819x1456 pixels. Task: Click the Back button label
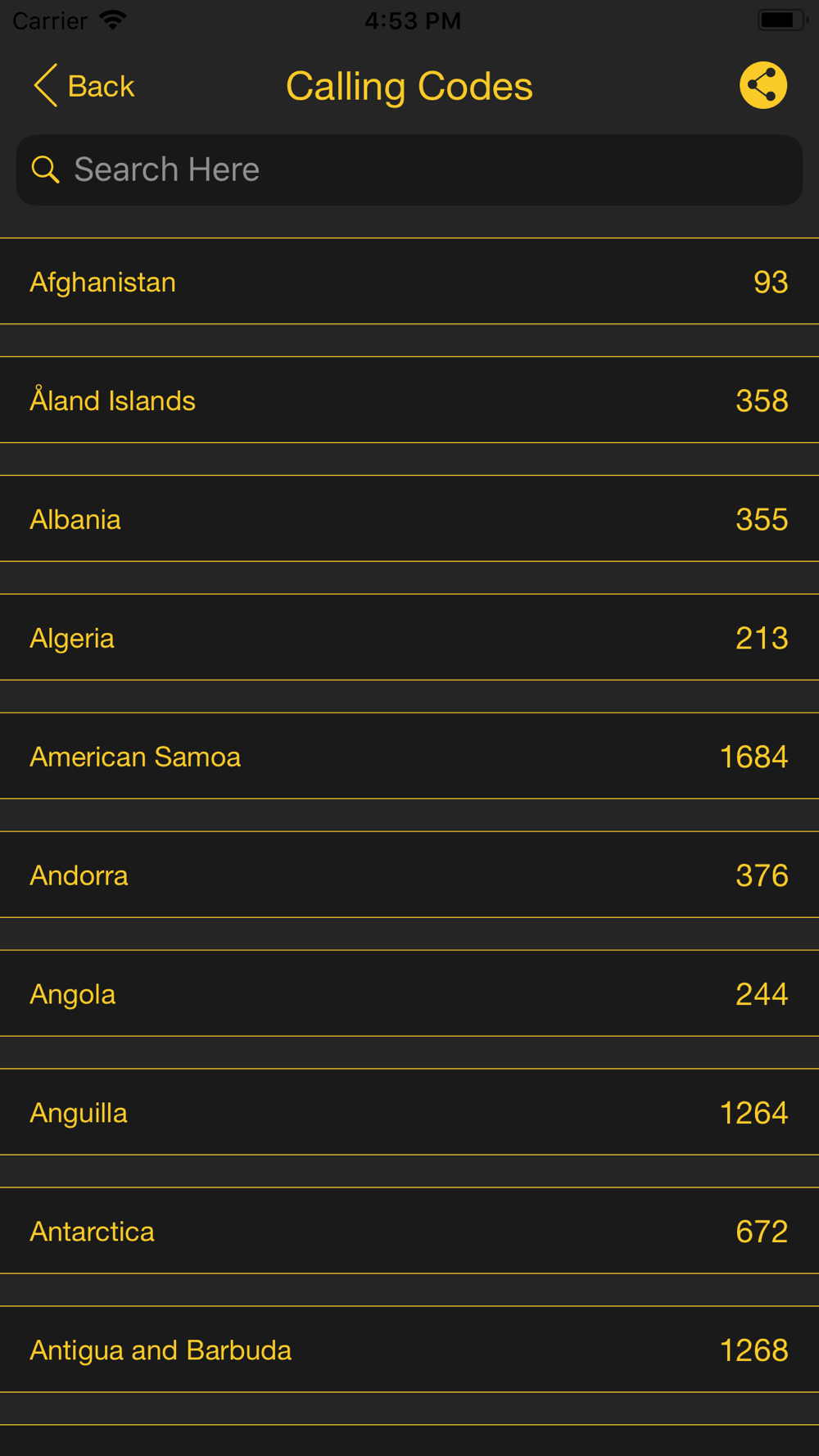coord(101,86)
